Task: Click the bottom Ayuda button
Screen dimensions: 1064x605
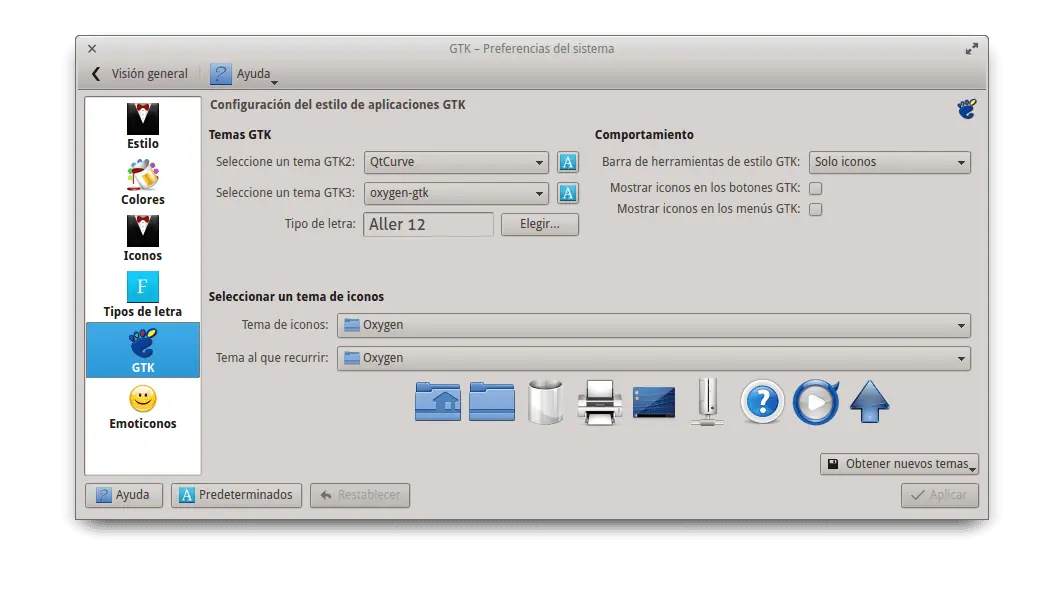Action: (x=124, y=495)
